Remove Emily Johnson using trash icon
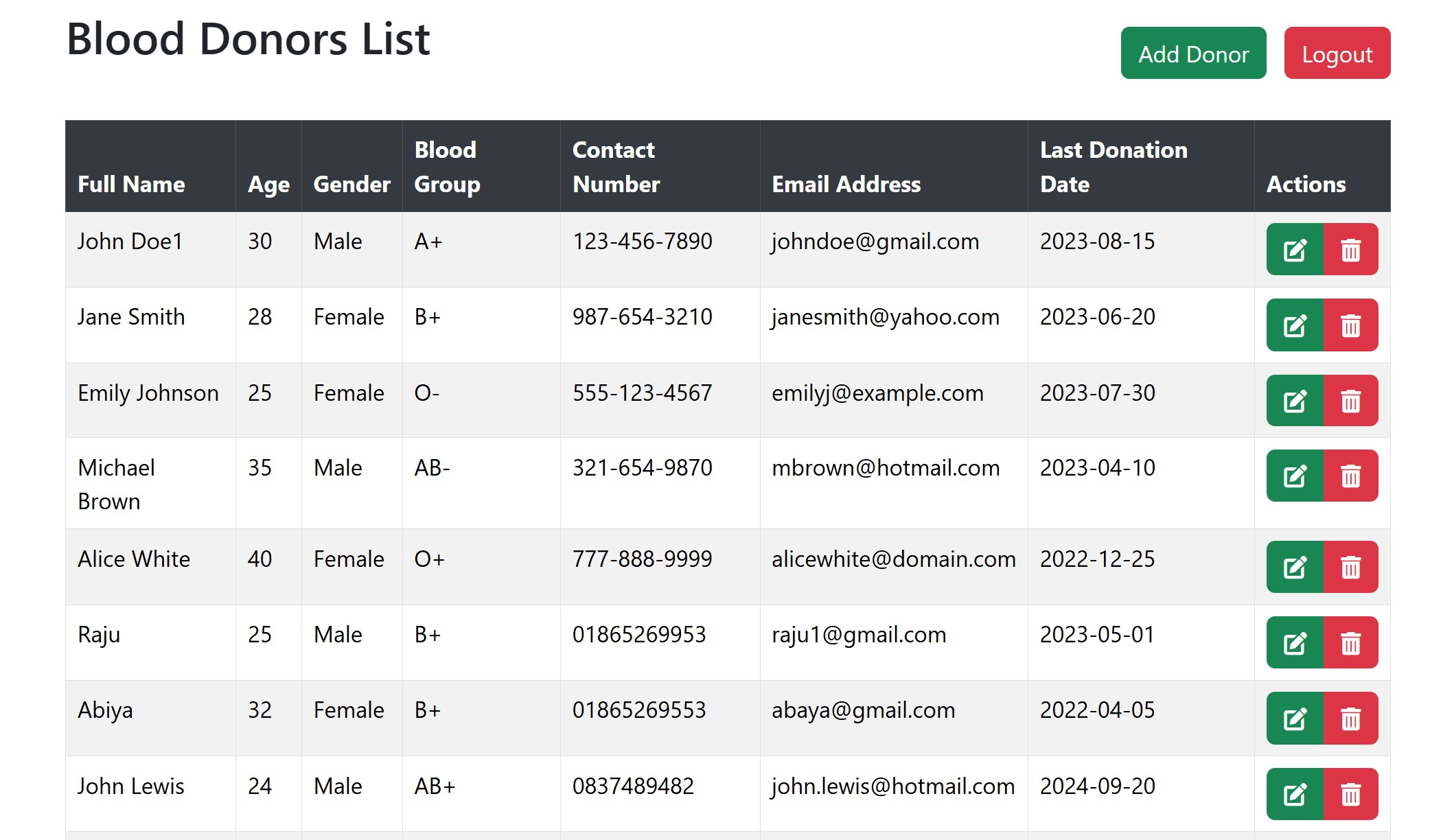Image resolution: width=1430 pixels, height=840 pixels. click(x=1350, y=401)
